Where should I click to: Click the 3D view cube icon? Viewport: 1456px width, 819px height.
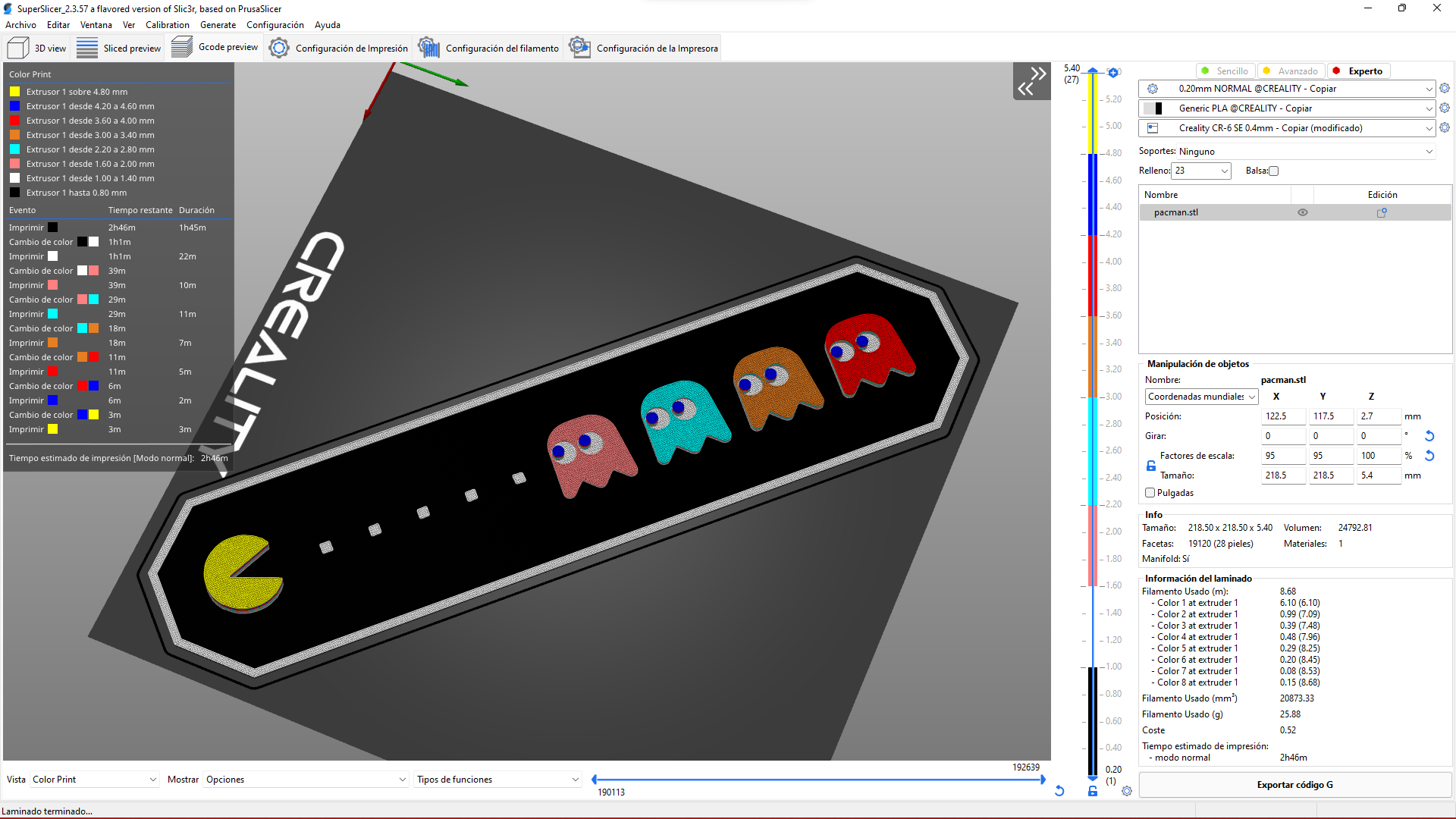[17, 48]
